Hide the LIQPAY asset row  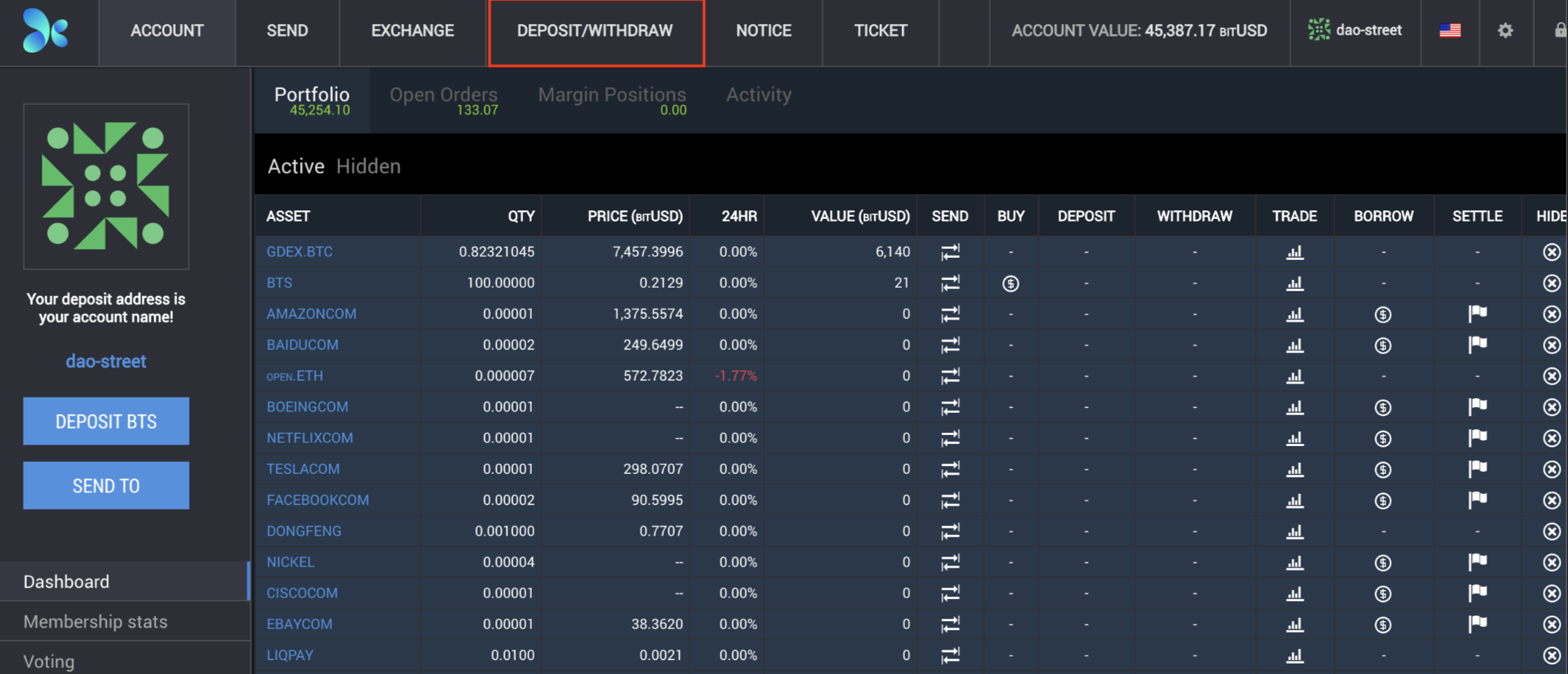point(1551,655)
